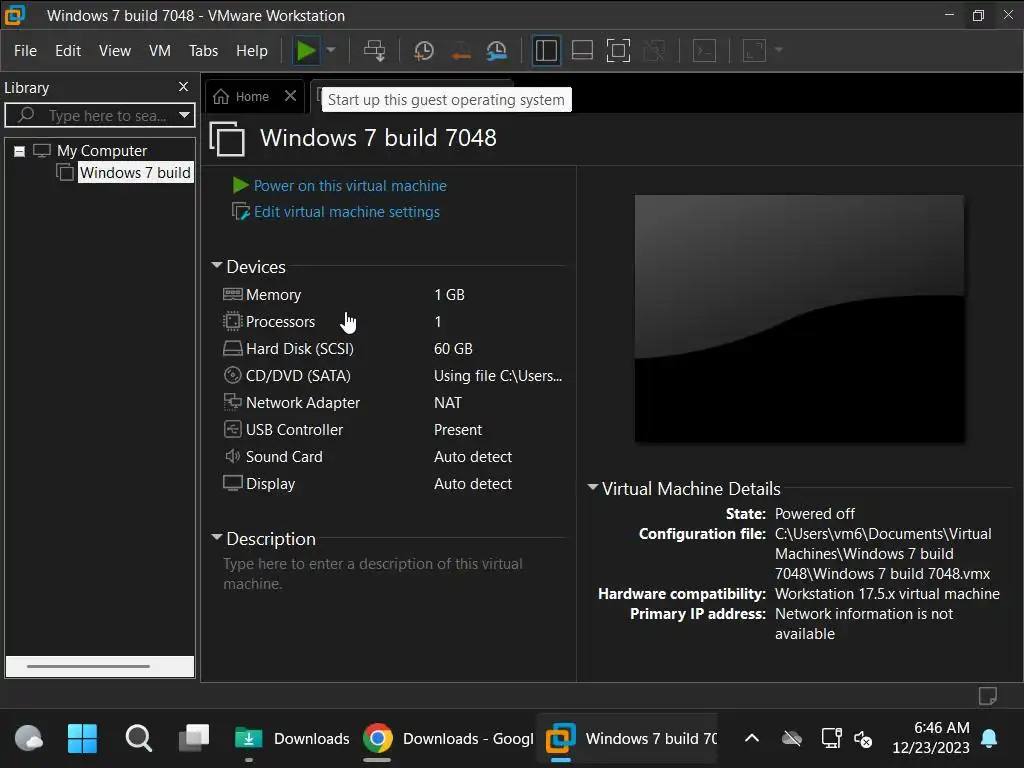Show hidden system tray icons chevron
Screen dimensions: 1024x768
[x=752, y=738]
